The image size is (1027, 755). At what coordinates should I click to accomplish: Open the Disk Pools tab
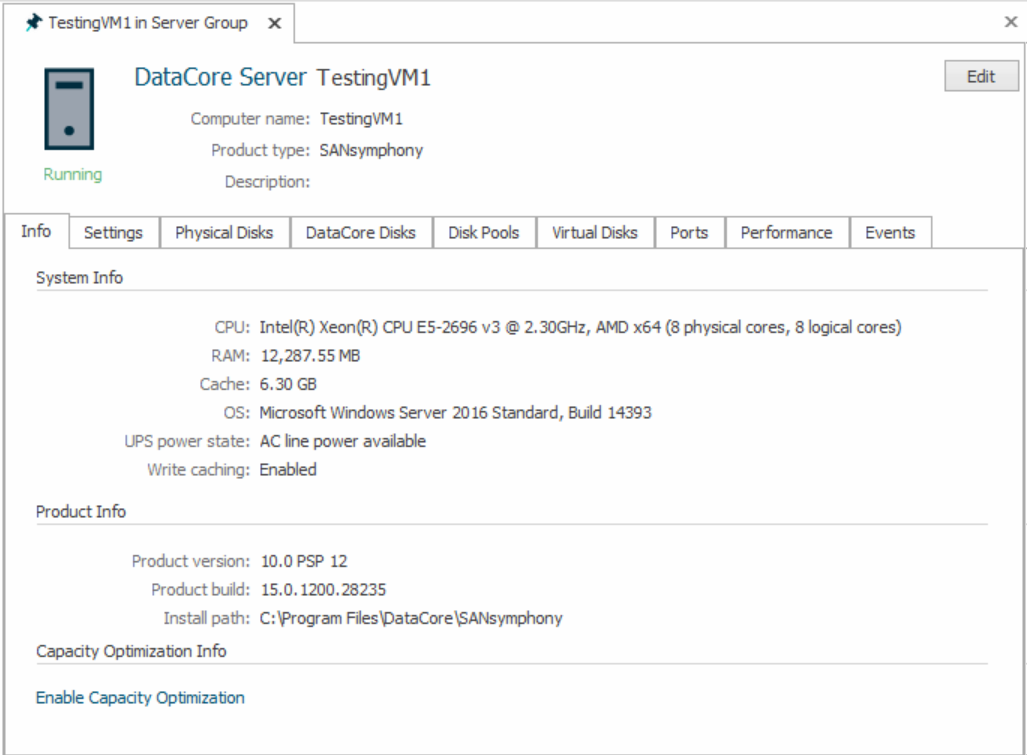tap(484, 233)
